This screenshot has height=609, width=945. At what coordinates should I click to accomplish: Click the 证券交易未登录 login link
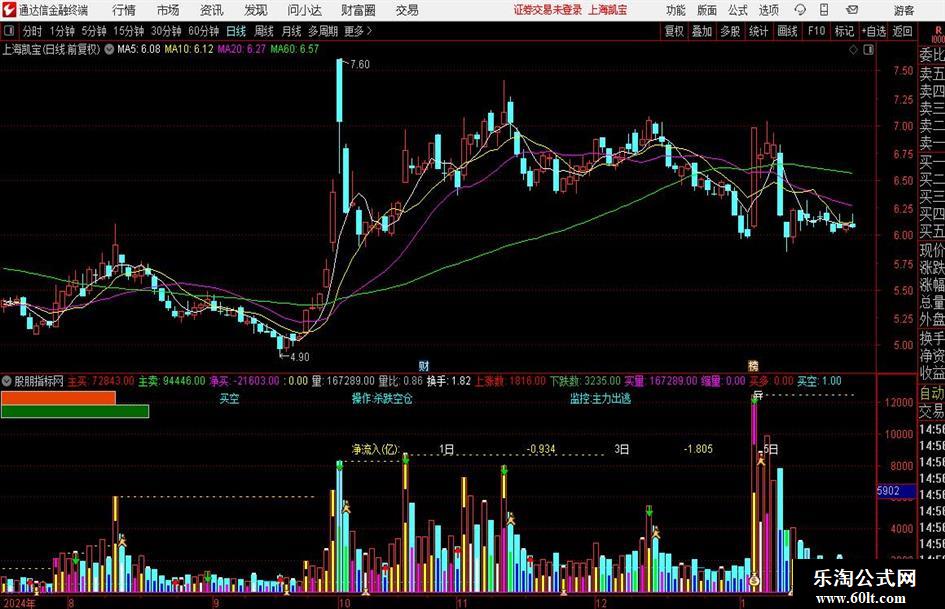(548, 10)
